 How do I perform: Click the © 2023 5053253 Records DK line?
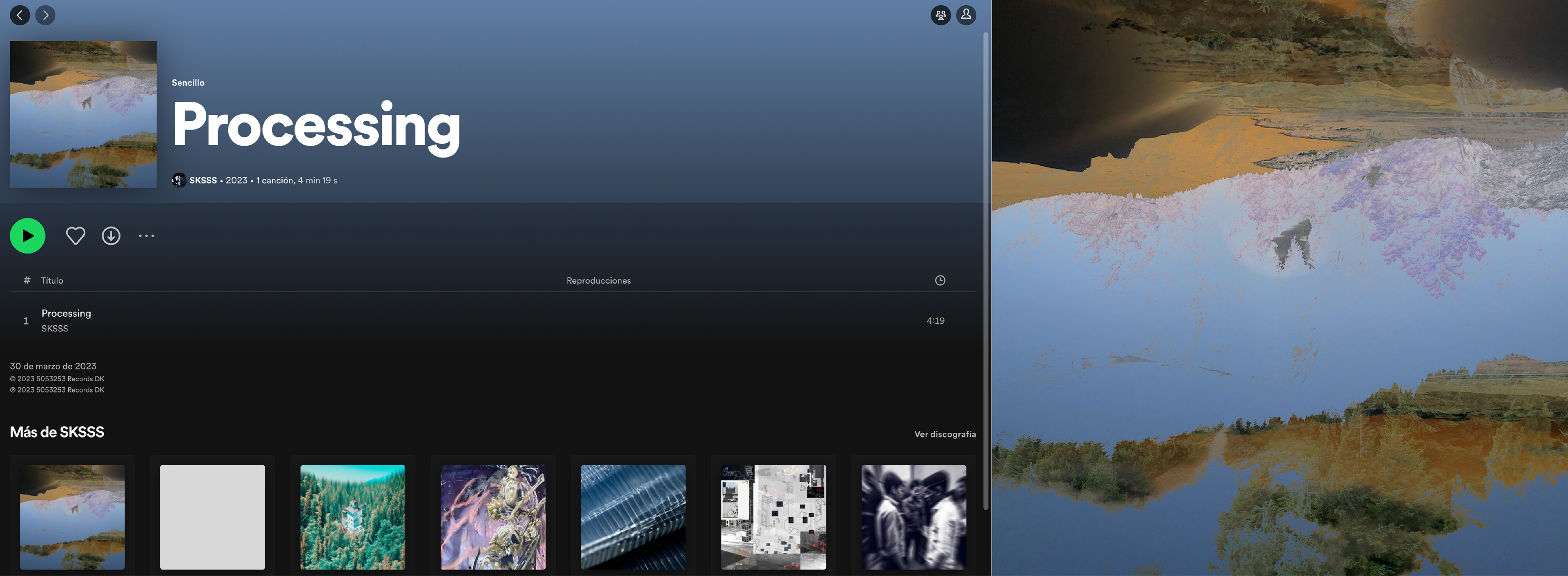[57, 379]
